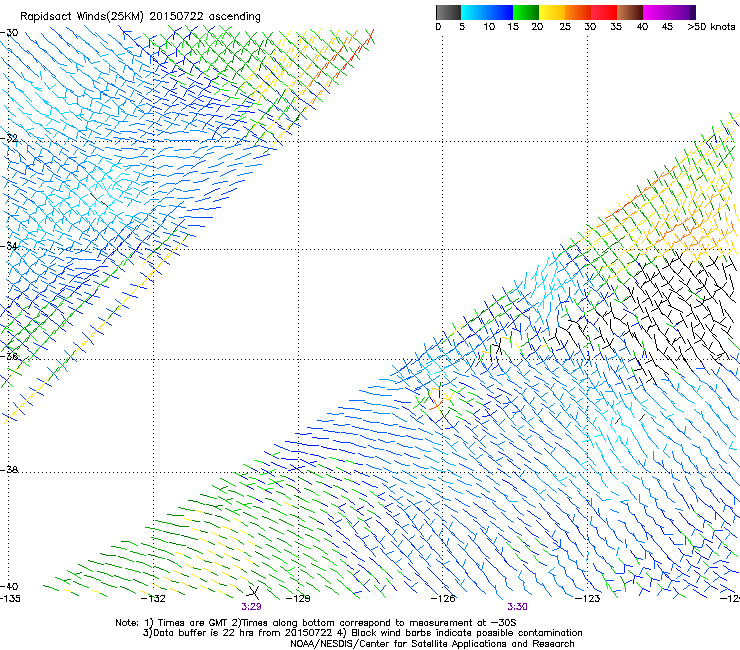Click the magenta 40-45 knots legend swatch
This screenshot has width=740, height=650.
pos(656,12)
